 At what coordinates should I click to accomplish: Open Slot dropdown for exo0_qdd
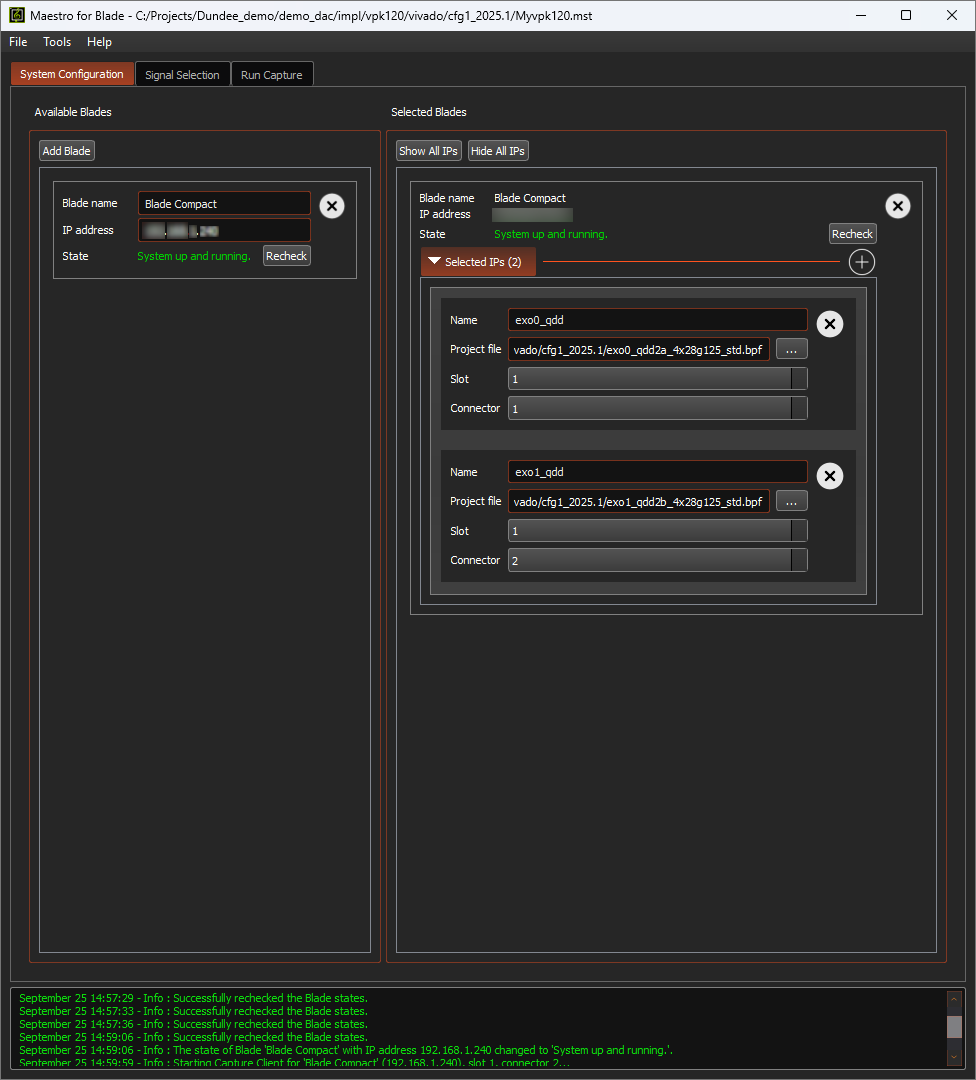point(658,379)
